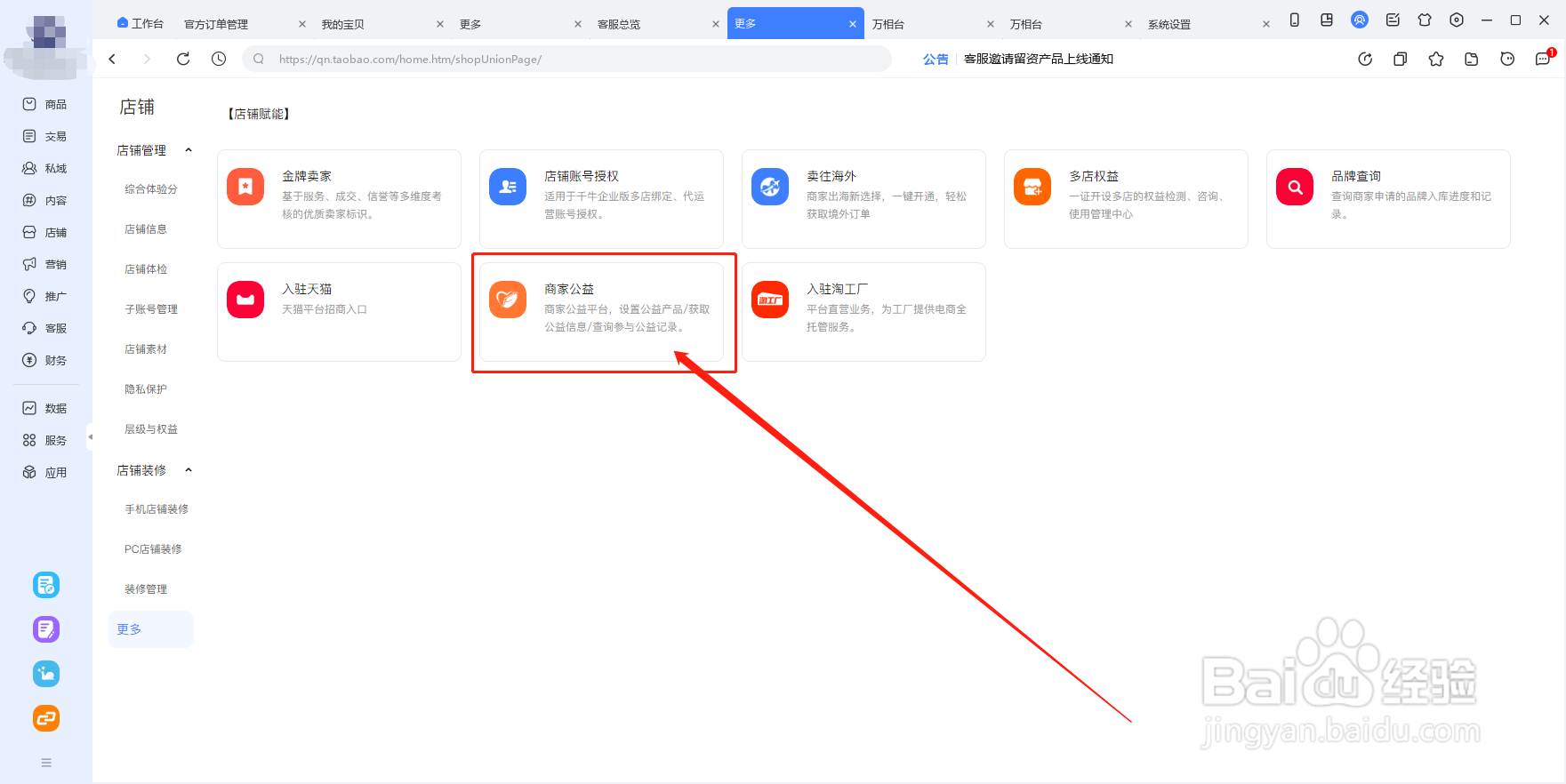Open the browsing history clock icon
This screenshot has width=1566, height=784.
[x=219, y=59]
